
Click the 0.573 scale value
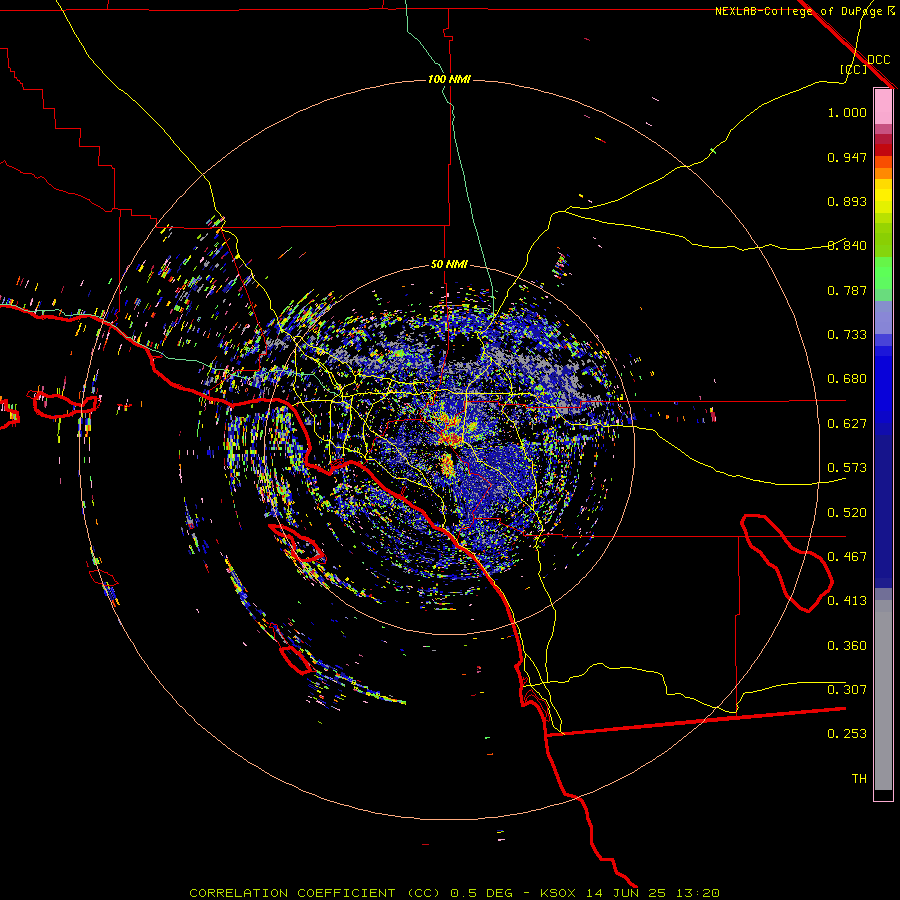pyautogui.click(x=847, y=468)
